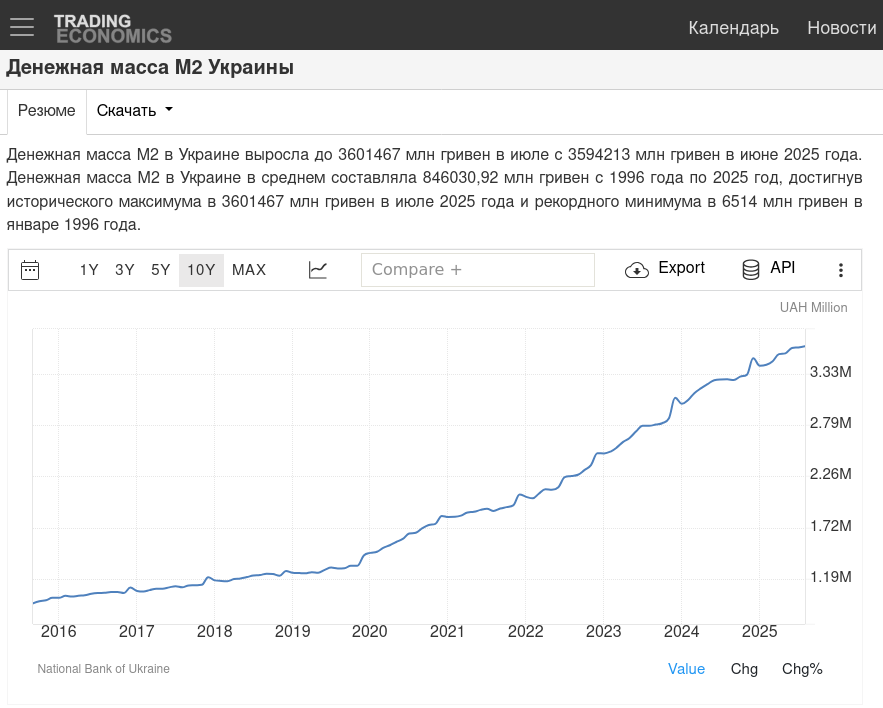Switch to the Резюме tab
Image resolution: width=883 pixels, height=708 pixels.
[47, 111]
